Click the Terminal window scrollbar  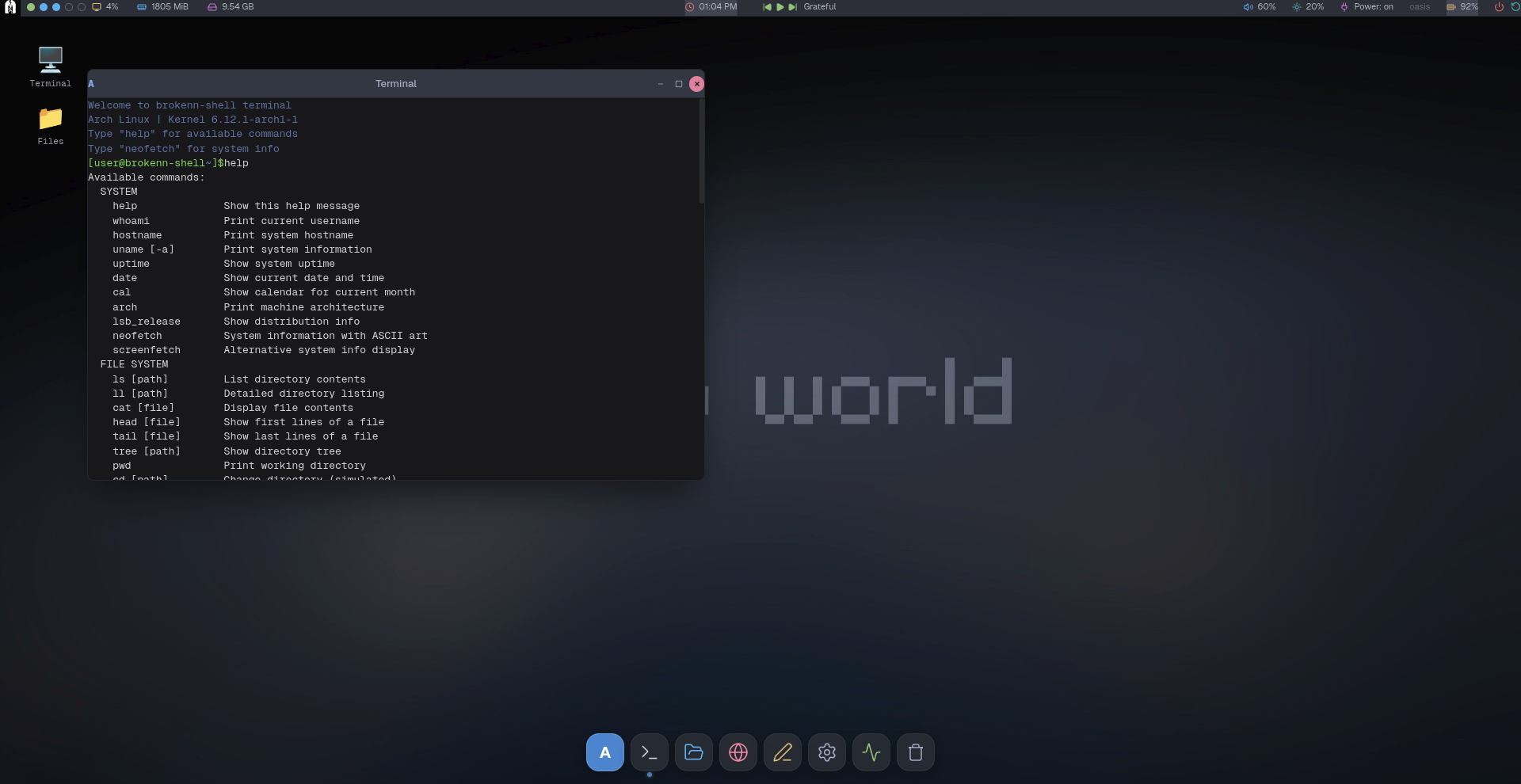click(x=702, y=150)
